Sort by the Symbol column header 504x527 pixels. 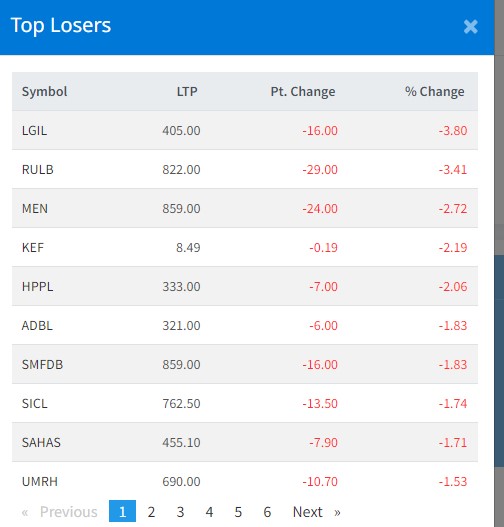click(x=44, y=91)
